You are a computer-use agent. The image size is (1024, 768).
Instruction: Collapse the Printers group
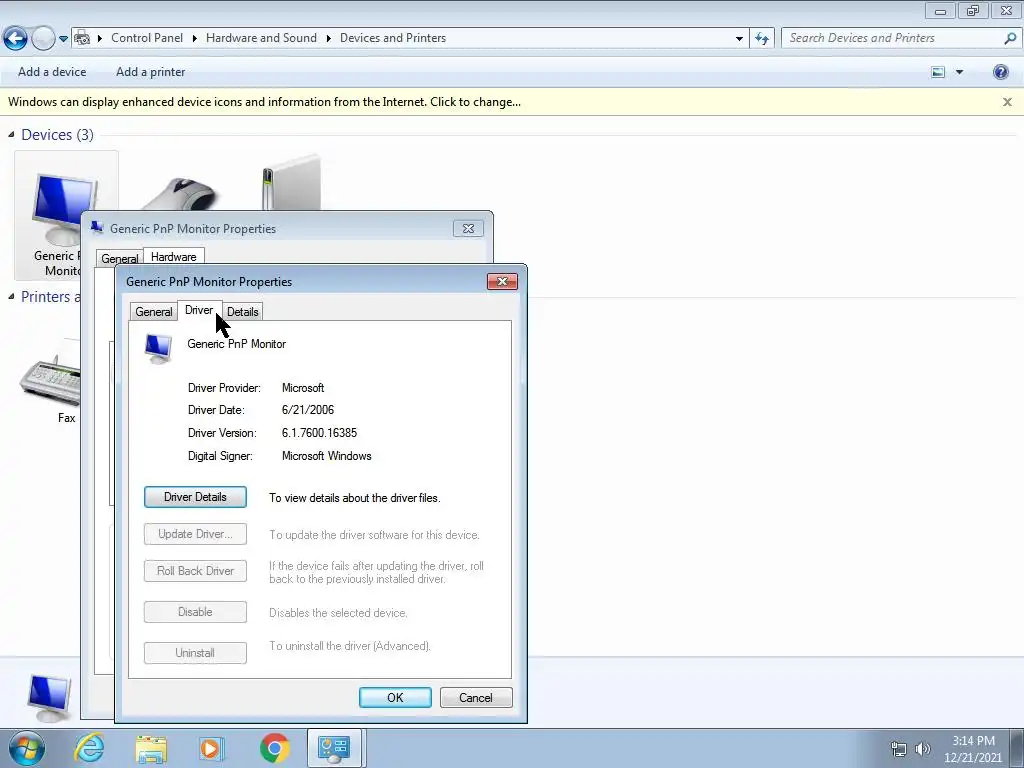click(x=10, y=296)
